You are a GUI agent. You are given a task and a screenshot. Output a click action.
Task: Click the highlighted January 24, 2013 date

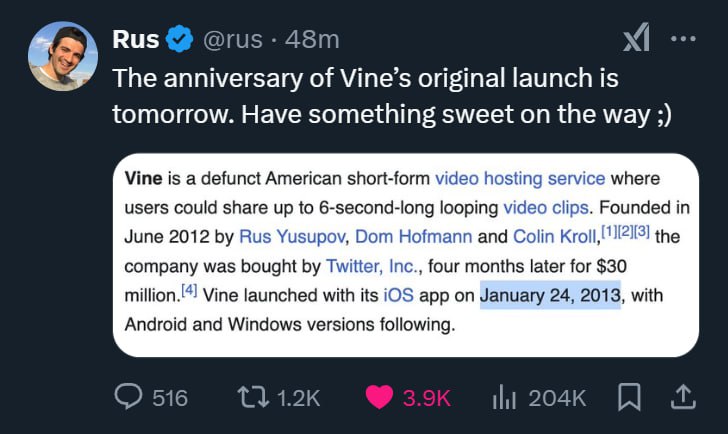[550, 295]
